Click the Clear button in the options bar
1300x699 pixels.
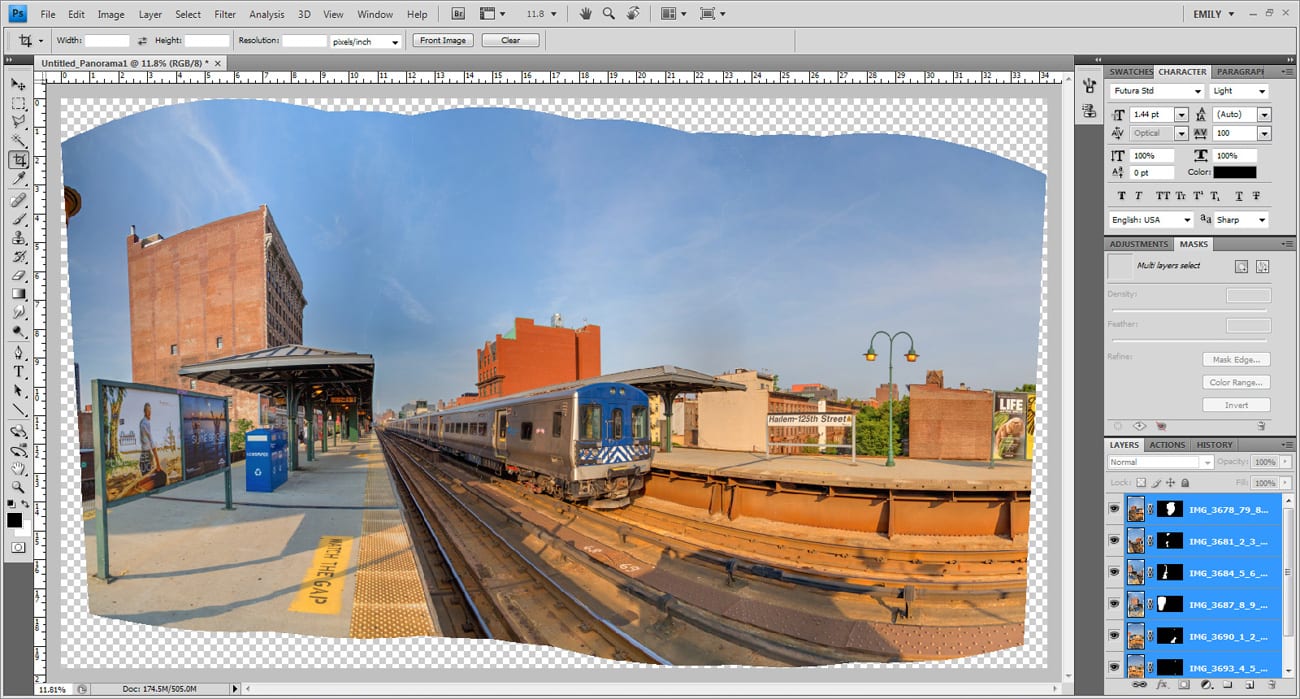(510, 41)
